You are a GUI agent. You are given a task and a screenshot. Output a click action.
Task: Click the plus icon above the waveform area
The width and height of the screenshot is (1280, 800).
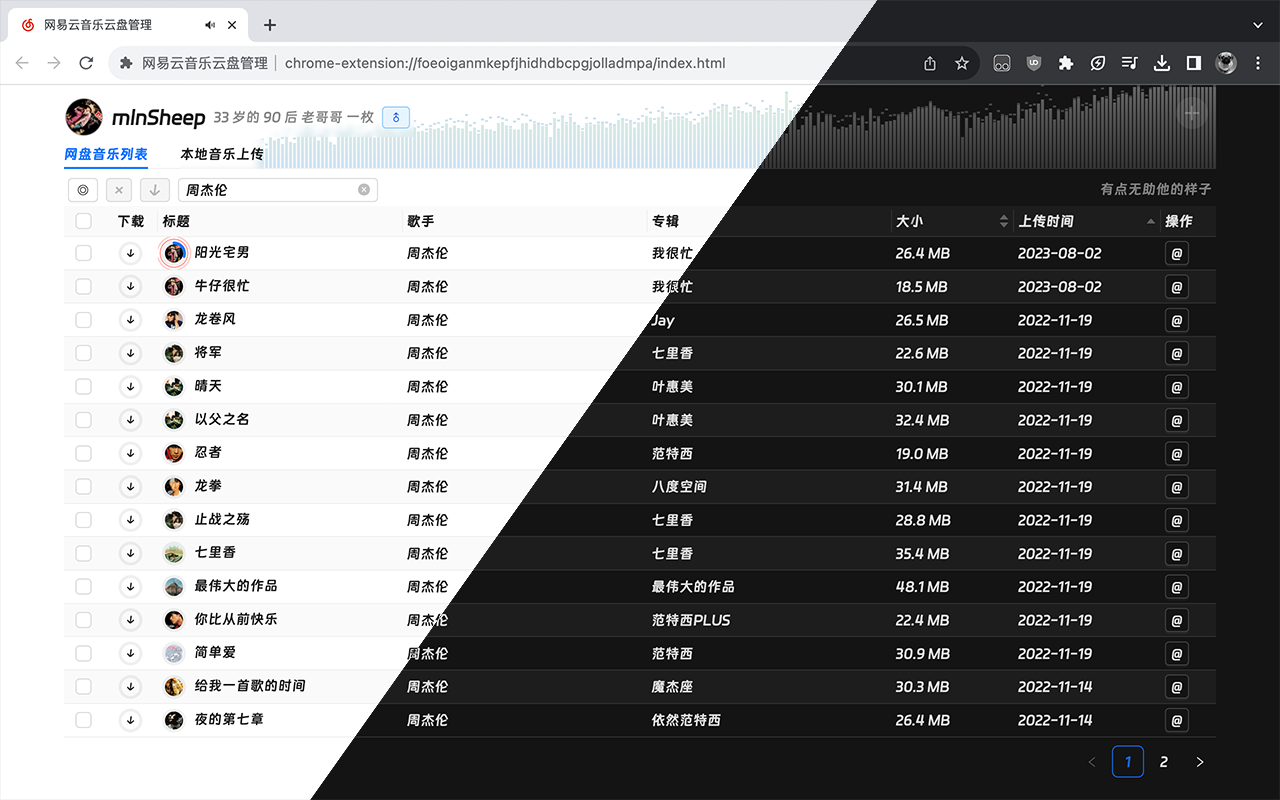pyautogui.click(x=1192, y=113)
